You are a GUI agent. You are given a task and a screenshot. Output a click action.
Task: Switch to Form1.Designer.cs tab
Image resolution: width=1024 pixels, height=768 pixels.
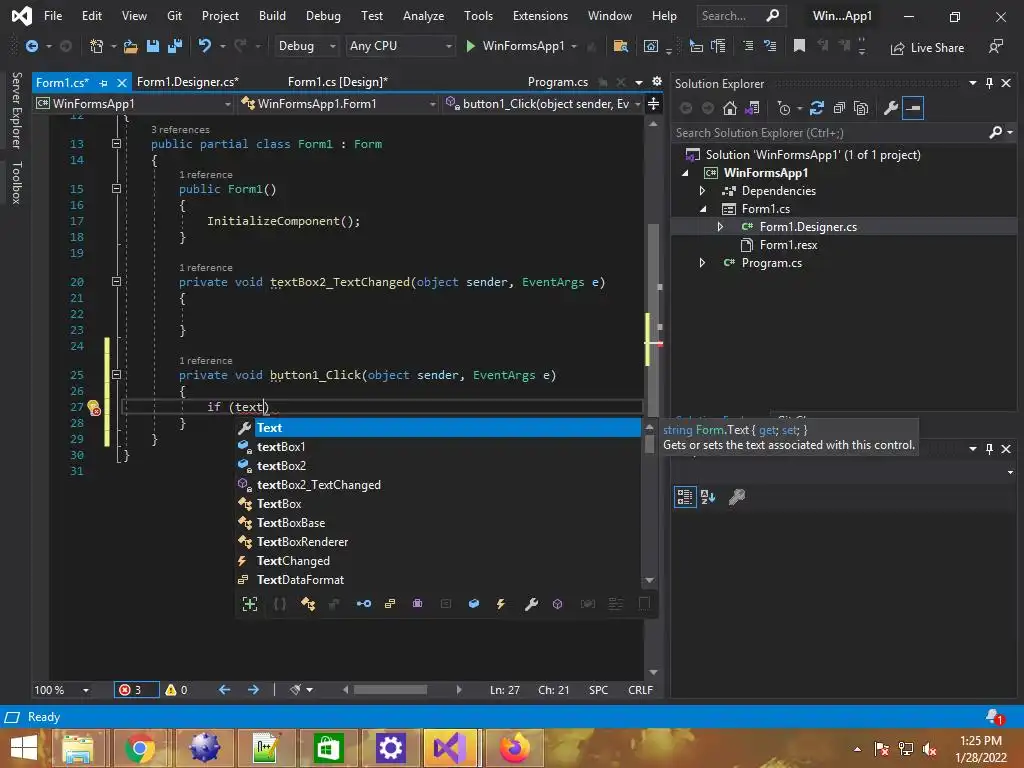coord(187,82)
